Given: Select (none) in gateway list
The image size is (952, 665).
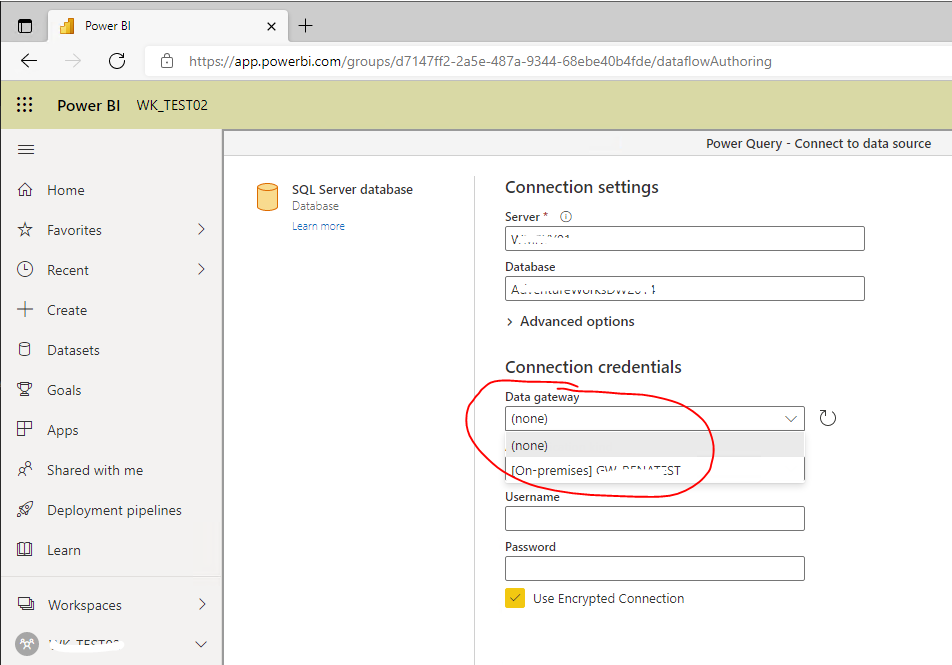Looking at the screenshot, I should (654, 445).
